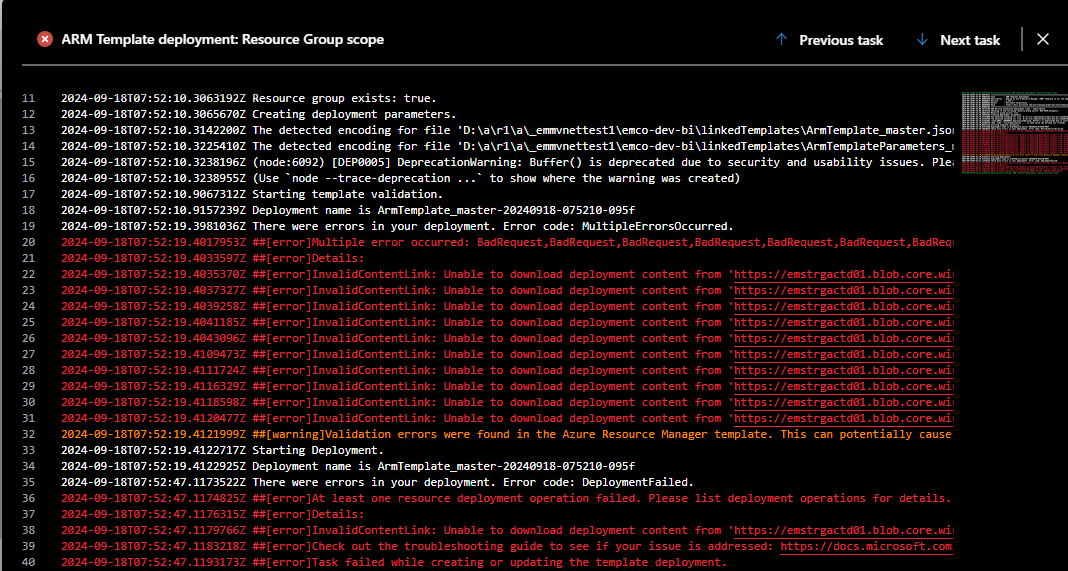Select line 40 'Task failed while creating or updating'
The image size is (1068, 571).
coord(394,563)
